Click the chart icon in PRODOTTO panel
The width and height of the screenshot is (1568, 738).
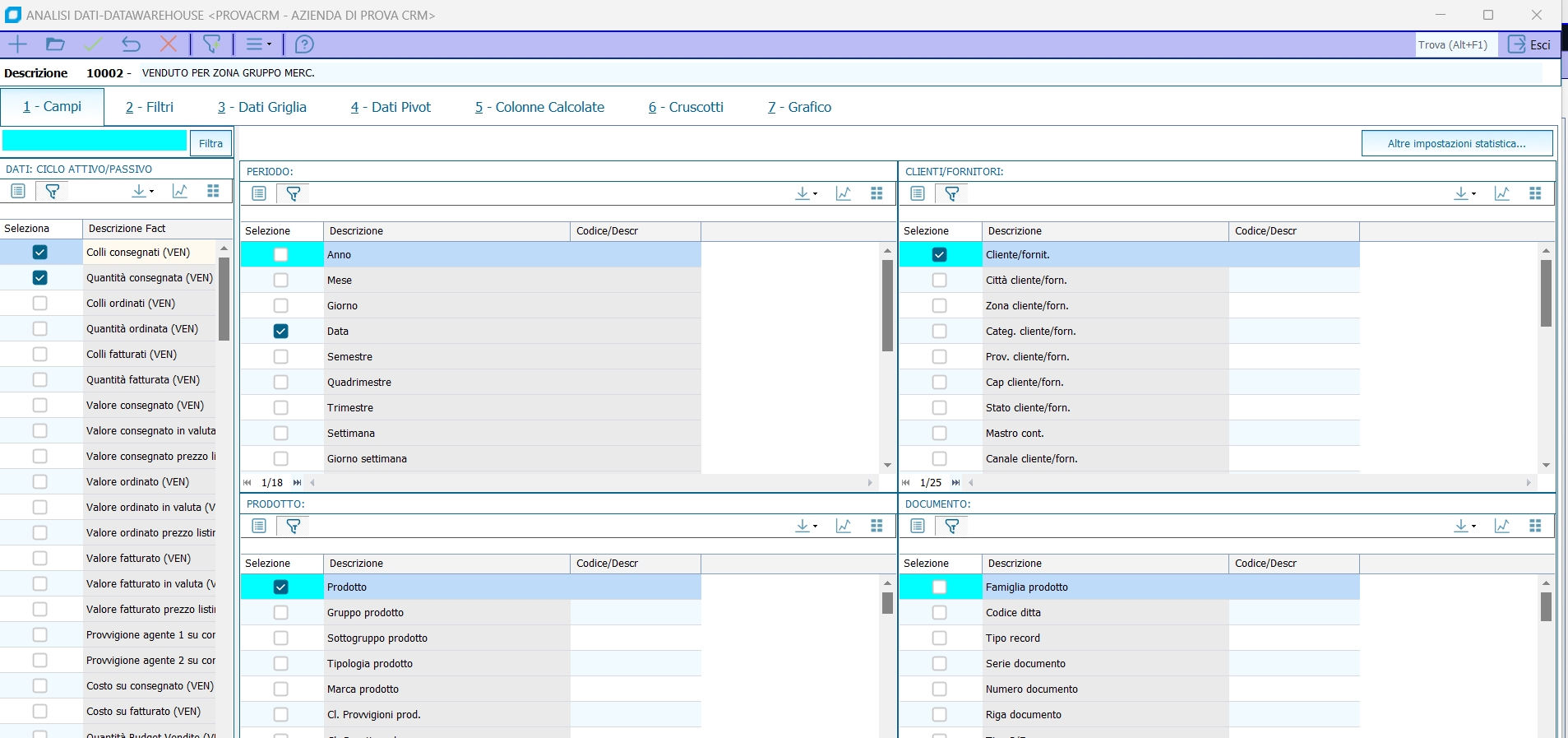pyautogui.click(x=844, y=526)
